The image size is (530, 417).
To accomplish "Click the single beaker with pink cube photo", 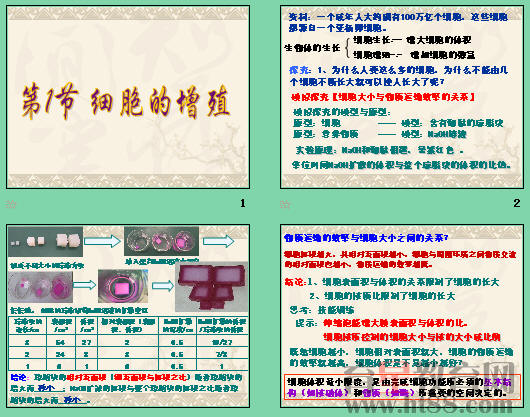I will (123, 286).
